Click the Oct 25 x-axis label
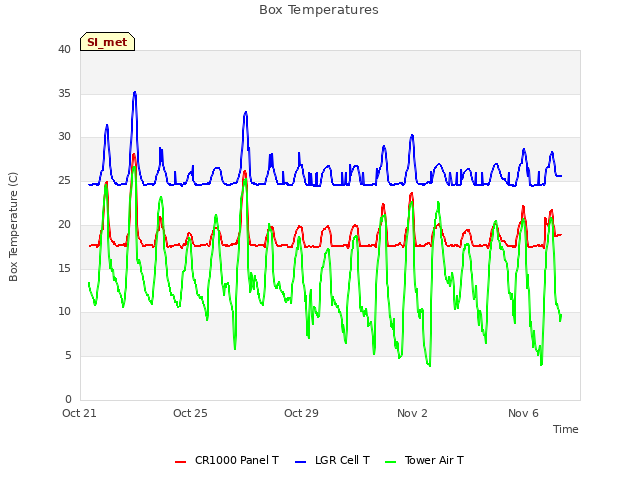 click(x=190, y=413)
